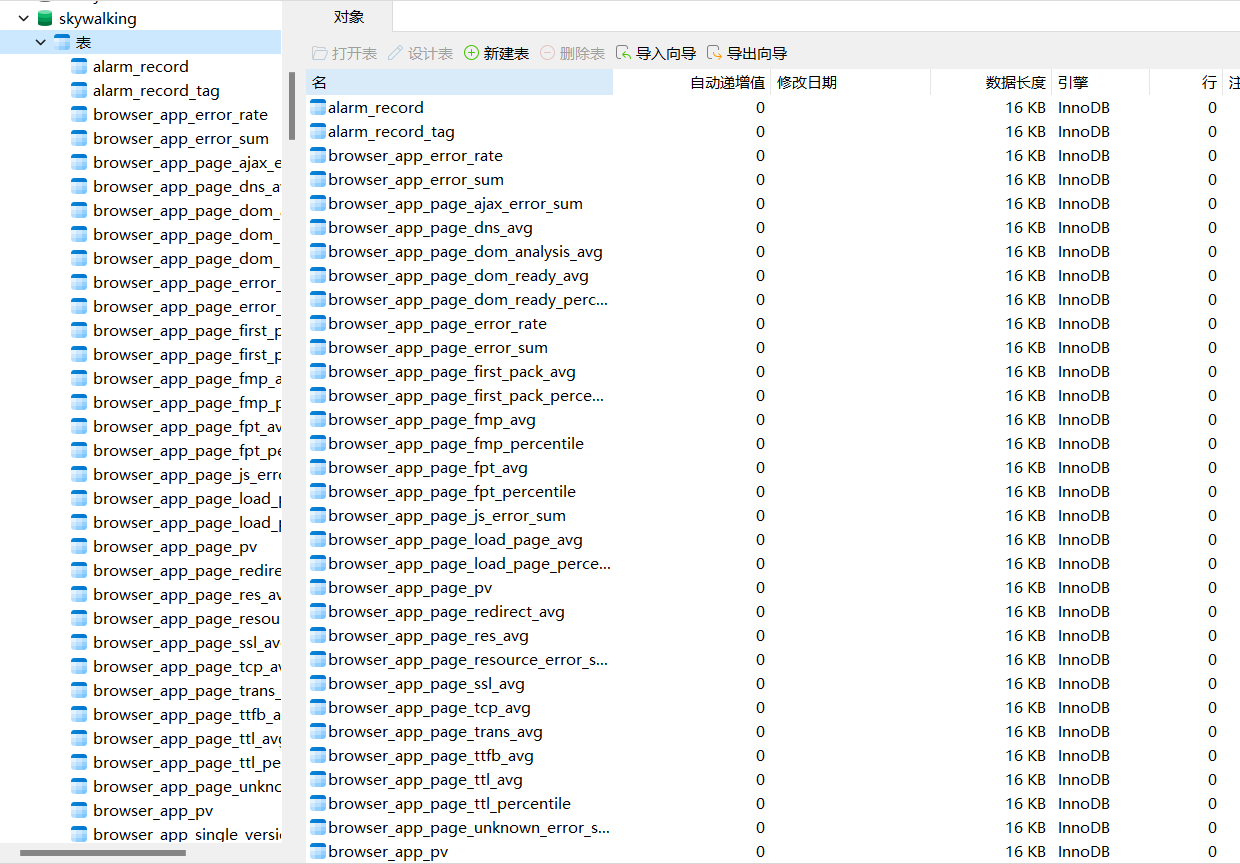Collapse the 表 tables tree node

click(x=40, y=42)
